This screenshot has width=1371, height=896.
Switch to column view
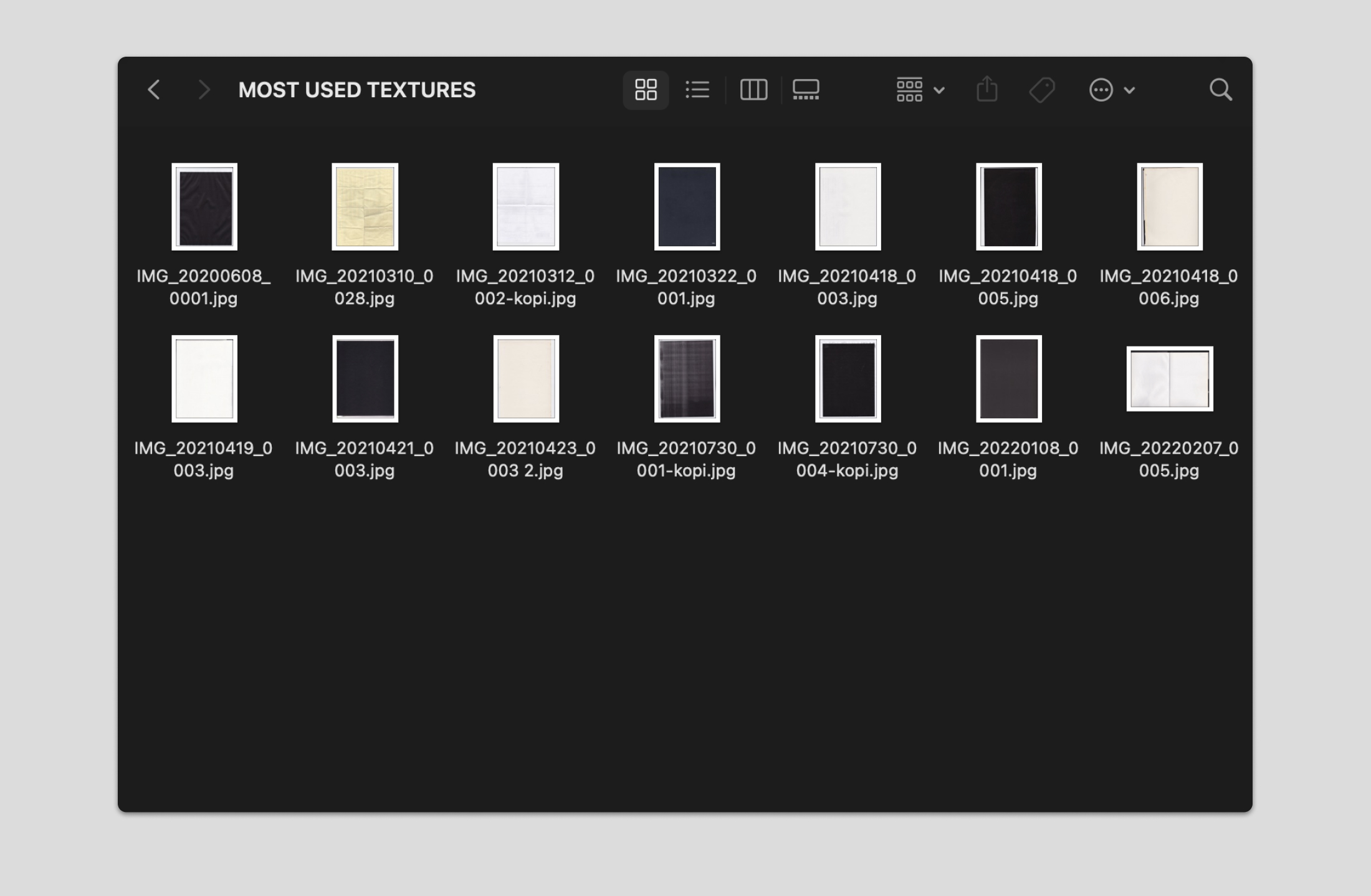pos(753,90)
